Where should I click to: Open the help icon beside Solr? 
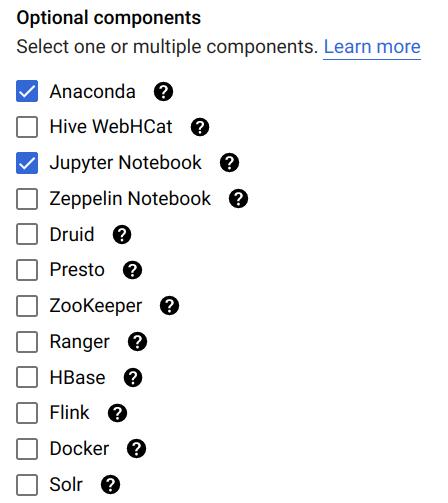coord(110,485)
